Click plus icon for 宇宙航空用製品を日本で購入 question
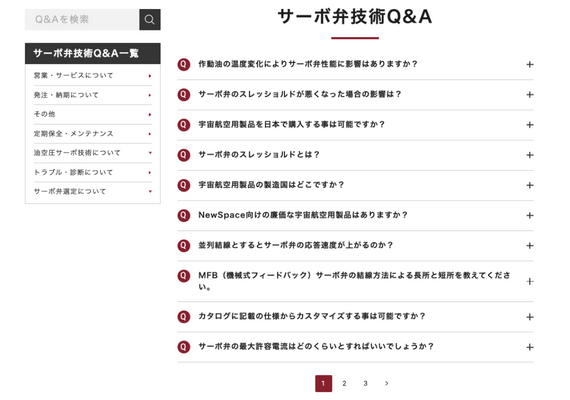Image resolution: width=570 pixels, height=400 pixels. pos(530,125)
